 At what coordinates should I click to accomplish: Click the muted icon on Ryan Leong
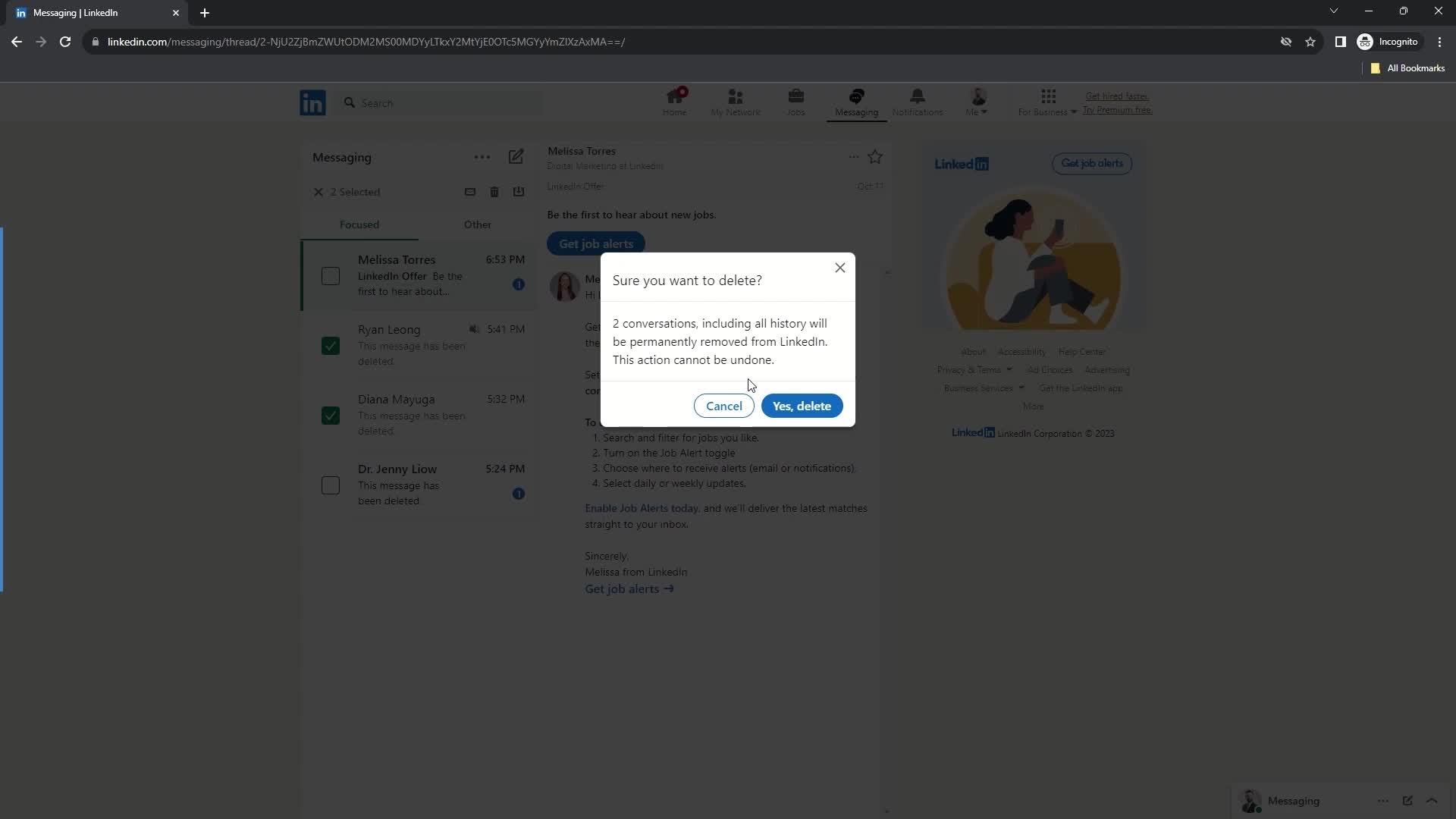pos(474,329)
